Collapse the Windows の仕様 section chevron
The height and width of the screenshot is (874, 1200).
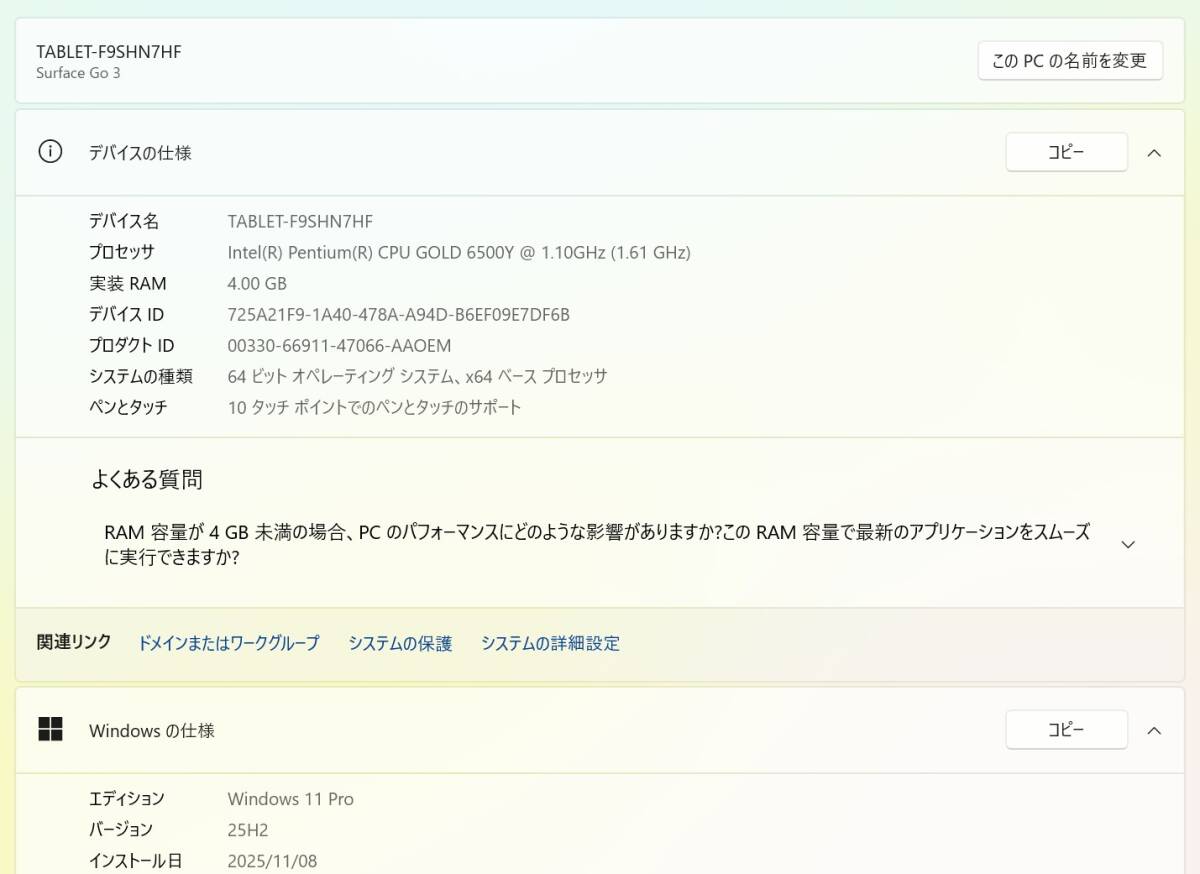[1154, 730]
